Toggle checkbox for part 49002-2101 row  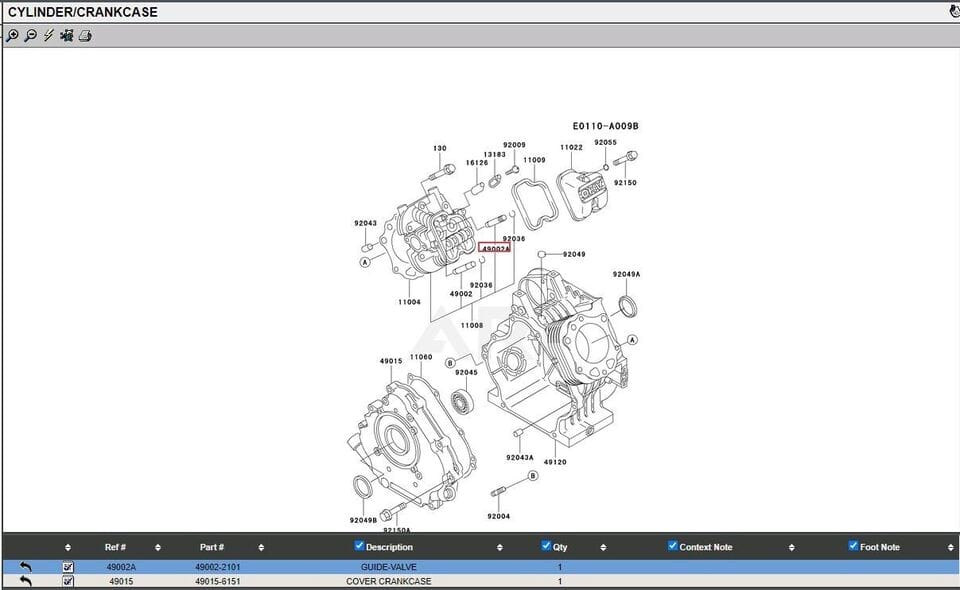point(68,567)
